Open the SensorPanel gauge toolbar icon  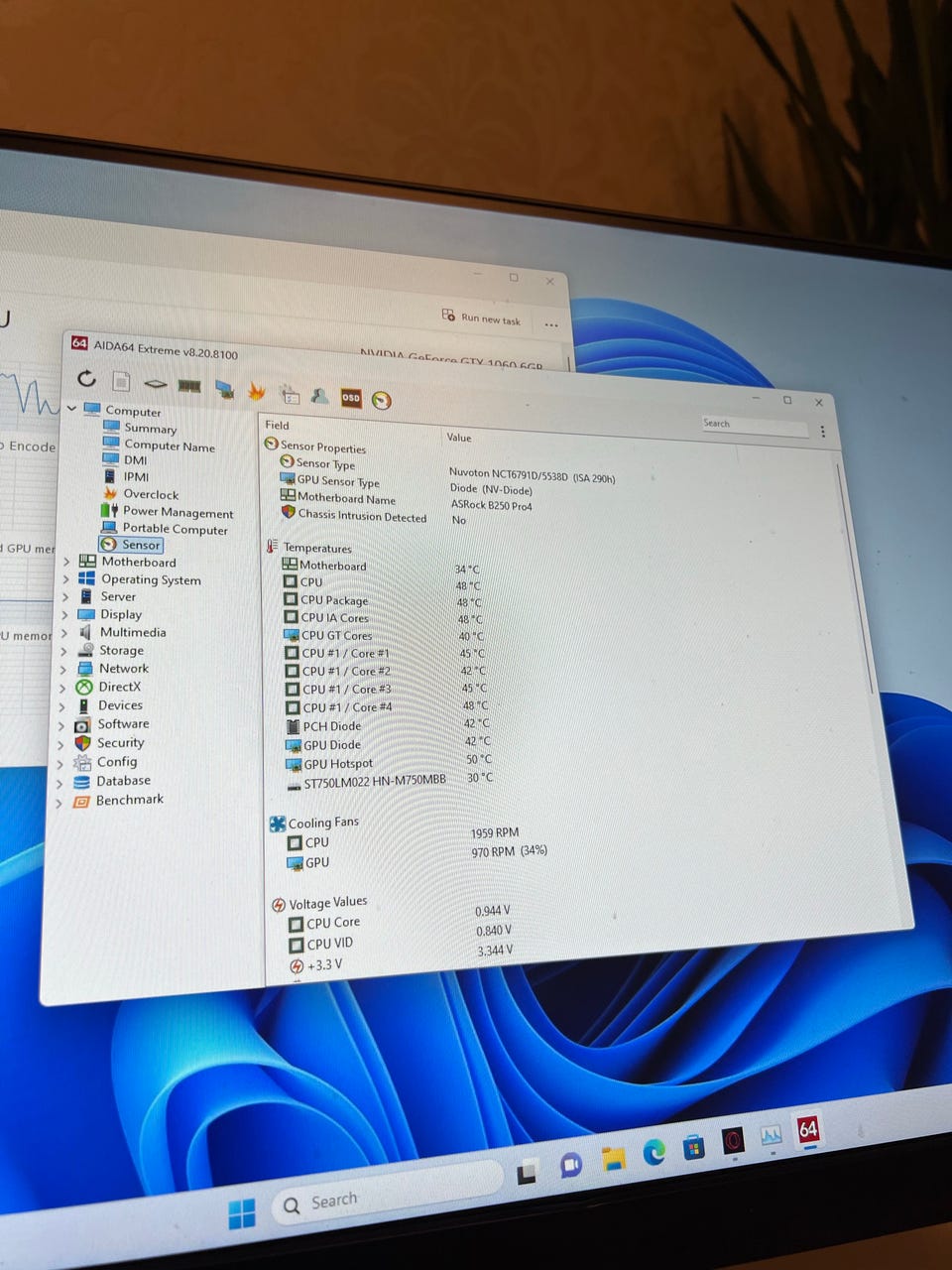tap(382, 400)
